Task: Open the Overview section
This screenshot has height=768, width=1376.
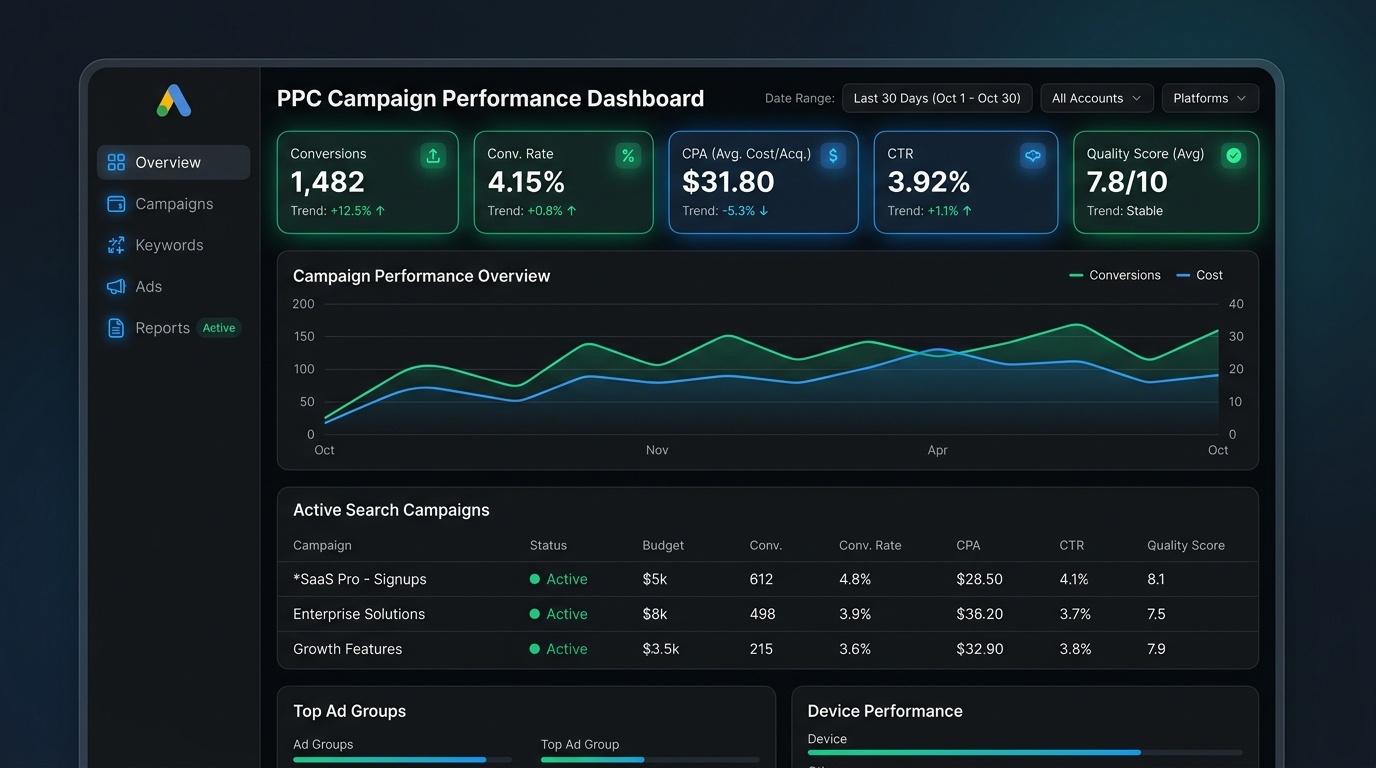Action: tap(174, 162)
